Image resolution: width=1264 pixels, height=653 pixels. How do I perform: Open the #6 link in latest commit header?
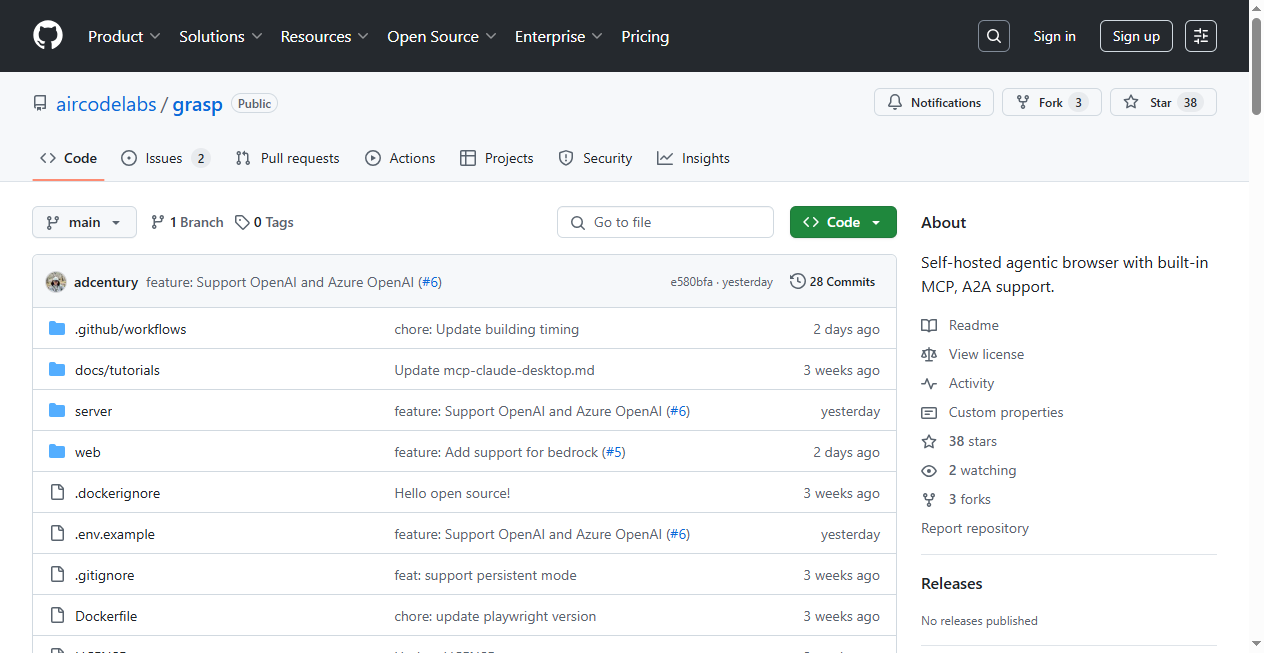tap(430, 282)
